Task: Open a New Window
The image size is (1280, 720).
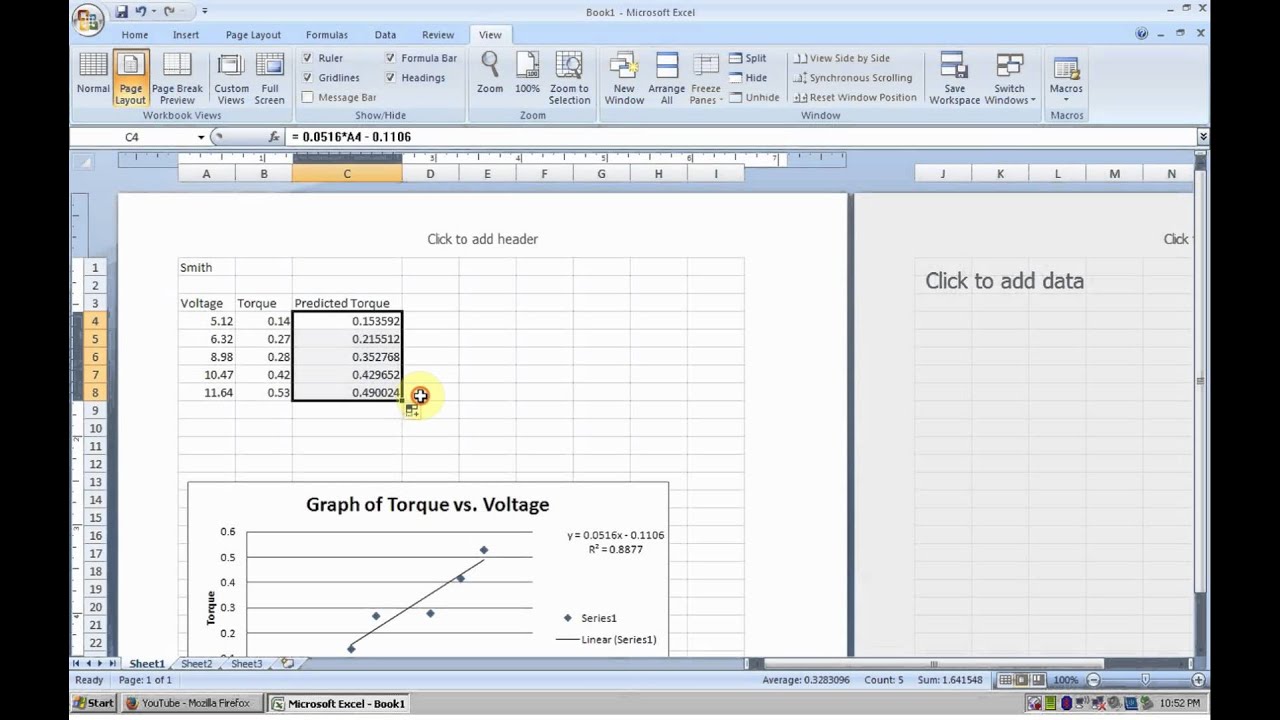Action: [x=624, y=77]
